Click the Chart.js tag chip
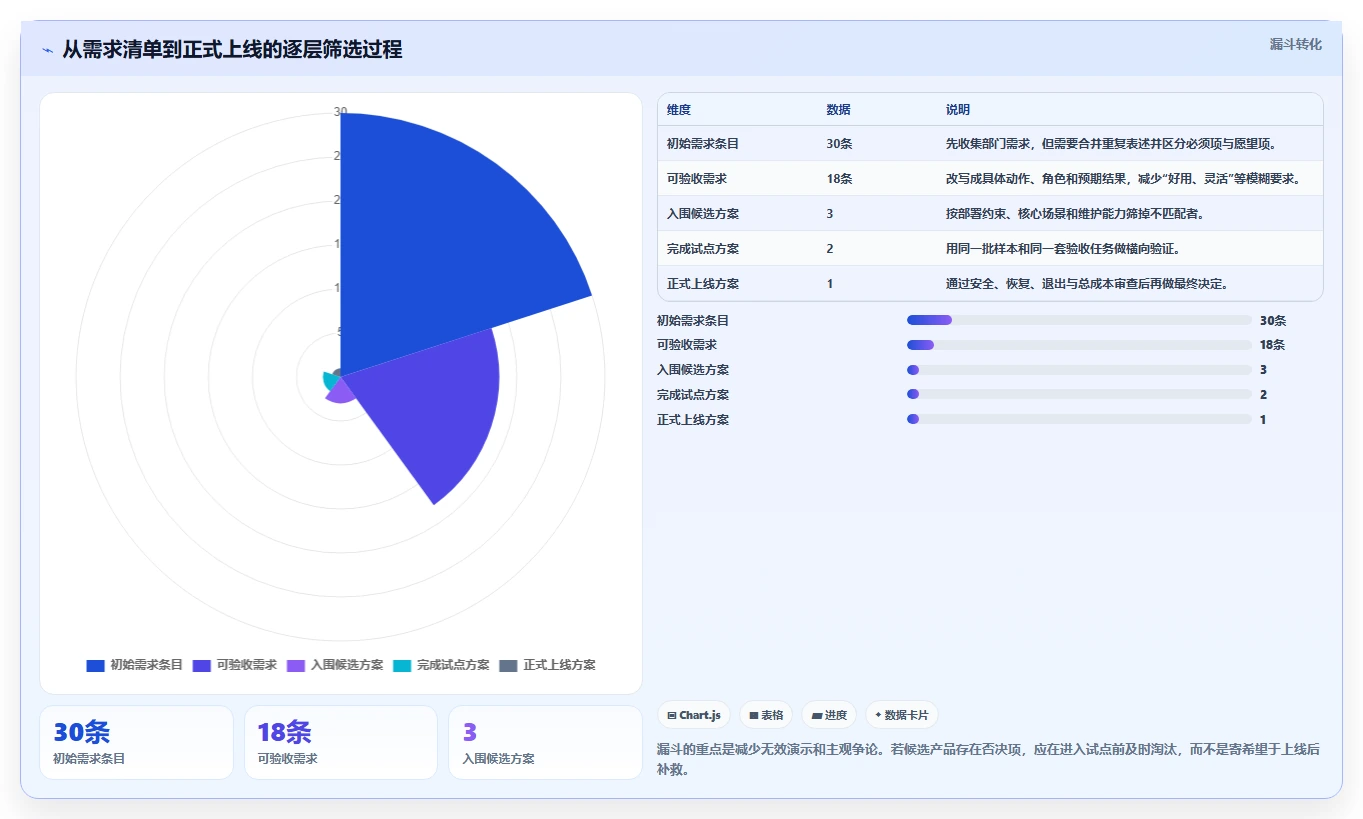The image size is (1363, 819). 694,715
